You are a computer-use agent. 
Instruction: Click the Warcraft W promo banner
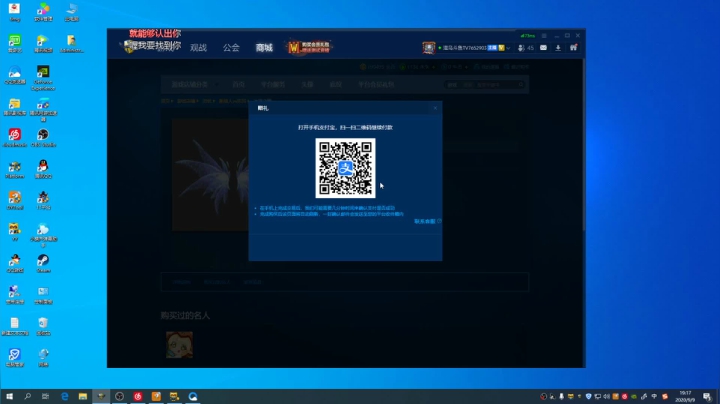click(309, 47)
